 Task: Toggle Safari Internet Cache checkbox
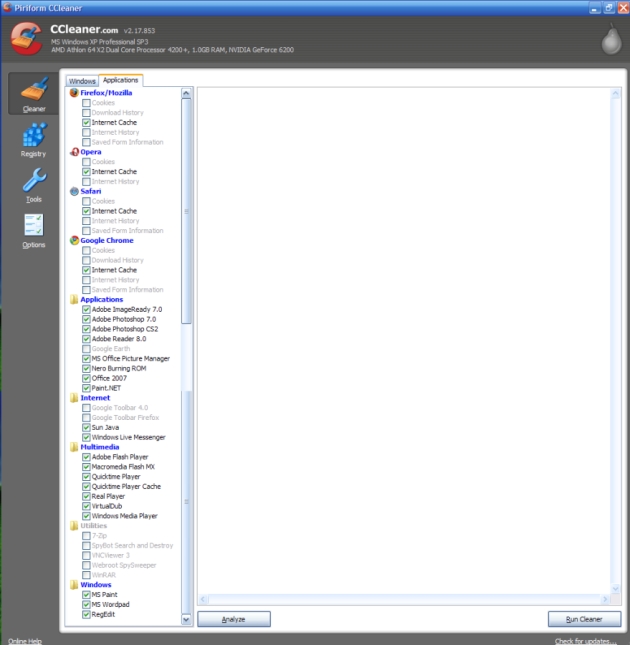(86, 211)
